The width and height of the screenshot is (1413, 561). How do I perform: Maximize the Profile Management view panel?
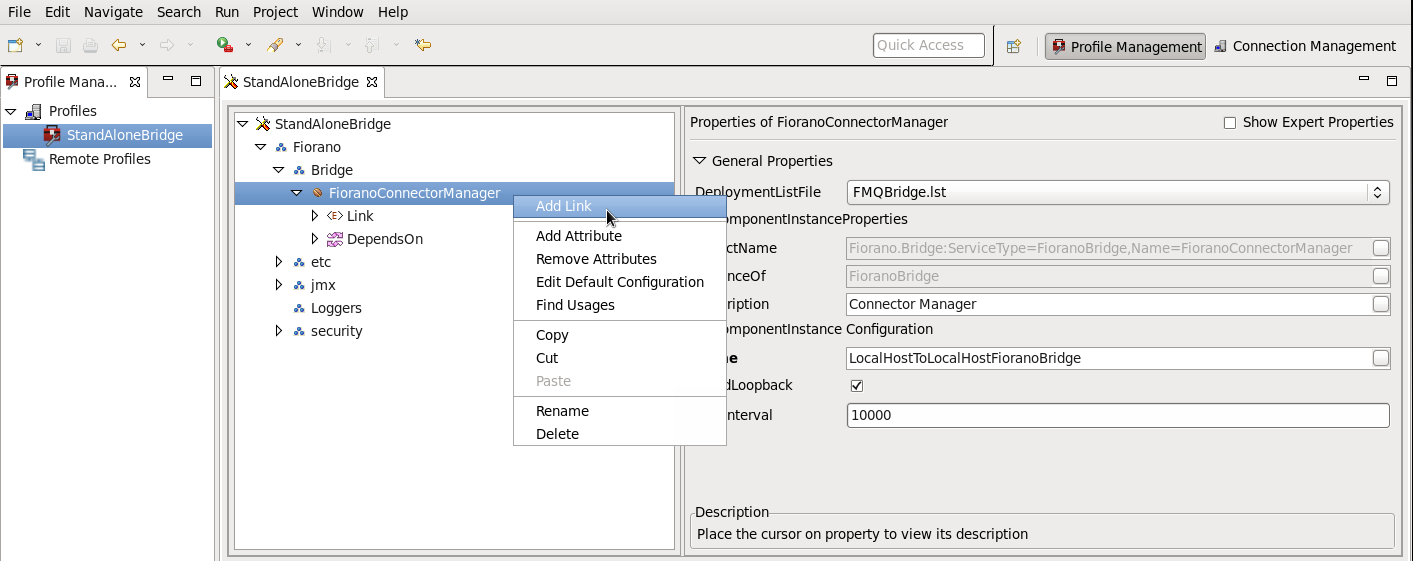(x=196, y=81)
